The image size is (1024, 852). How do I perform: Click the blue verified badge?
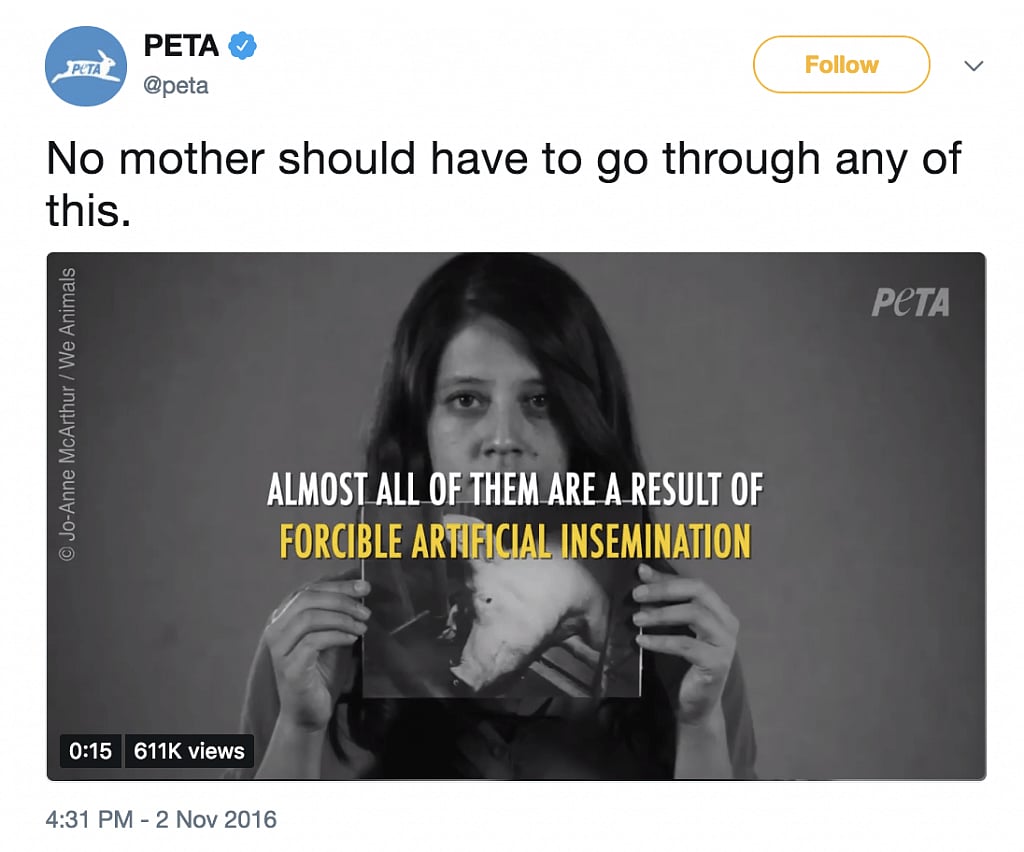pos(243,45)
